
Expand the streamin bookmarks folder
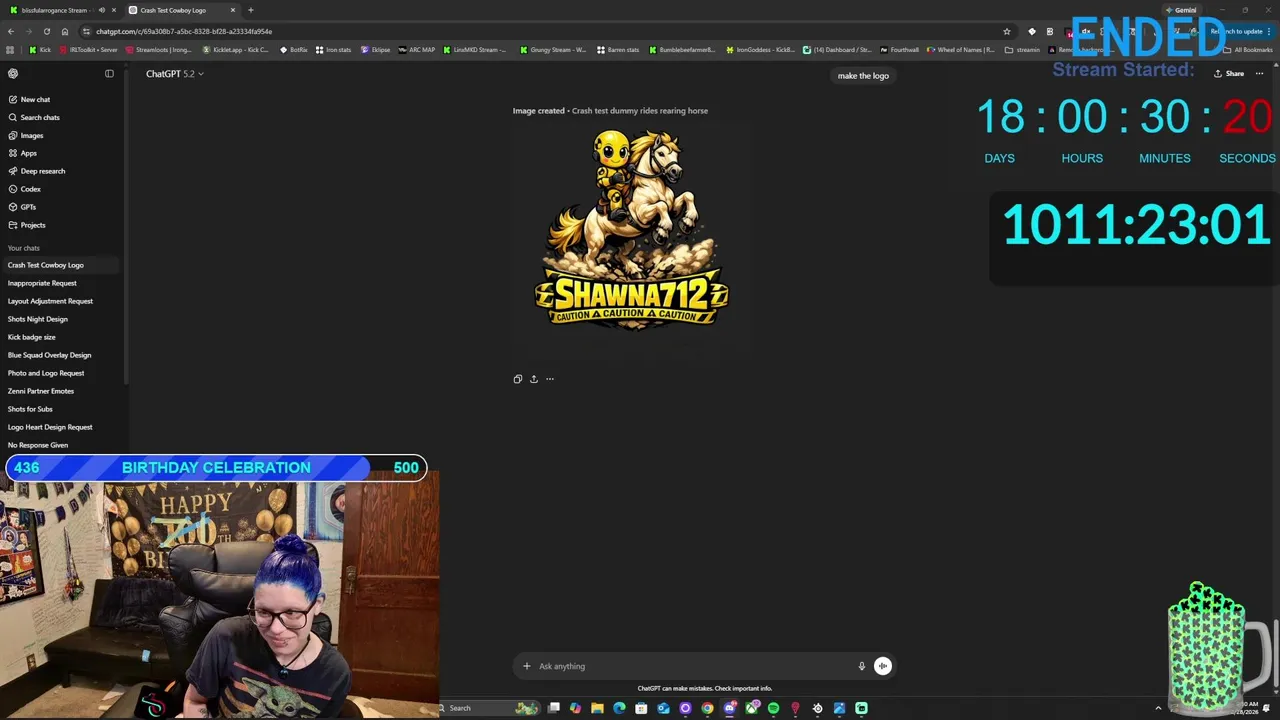[1023, 49]
